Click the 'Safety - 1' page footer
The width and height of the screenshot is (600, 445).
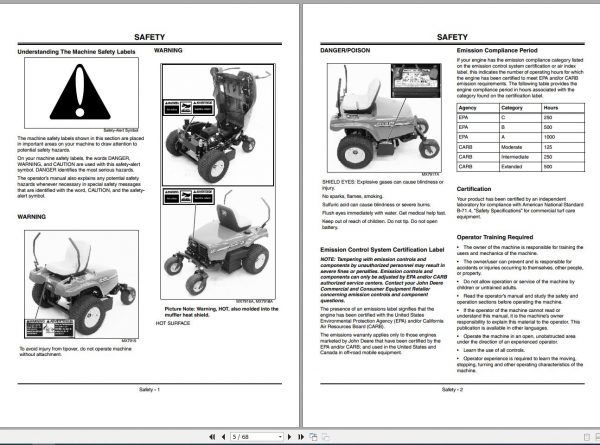tap(149, 390)
